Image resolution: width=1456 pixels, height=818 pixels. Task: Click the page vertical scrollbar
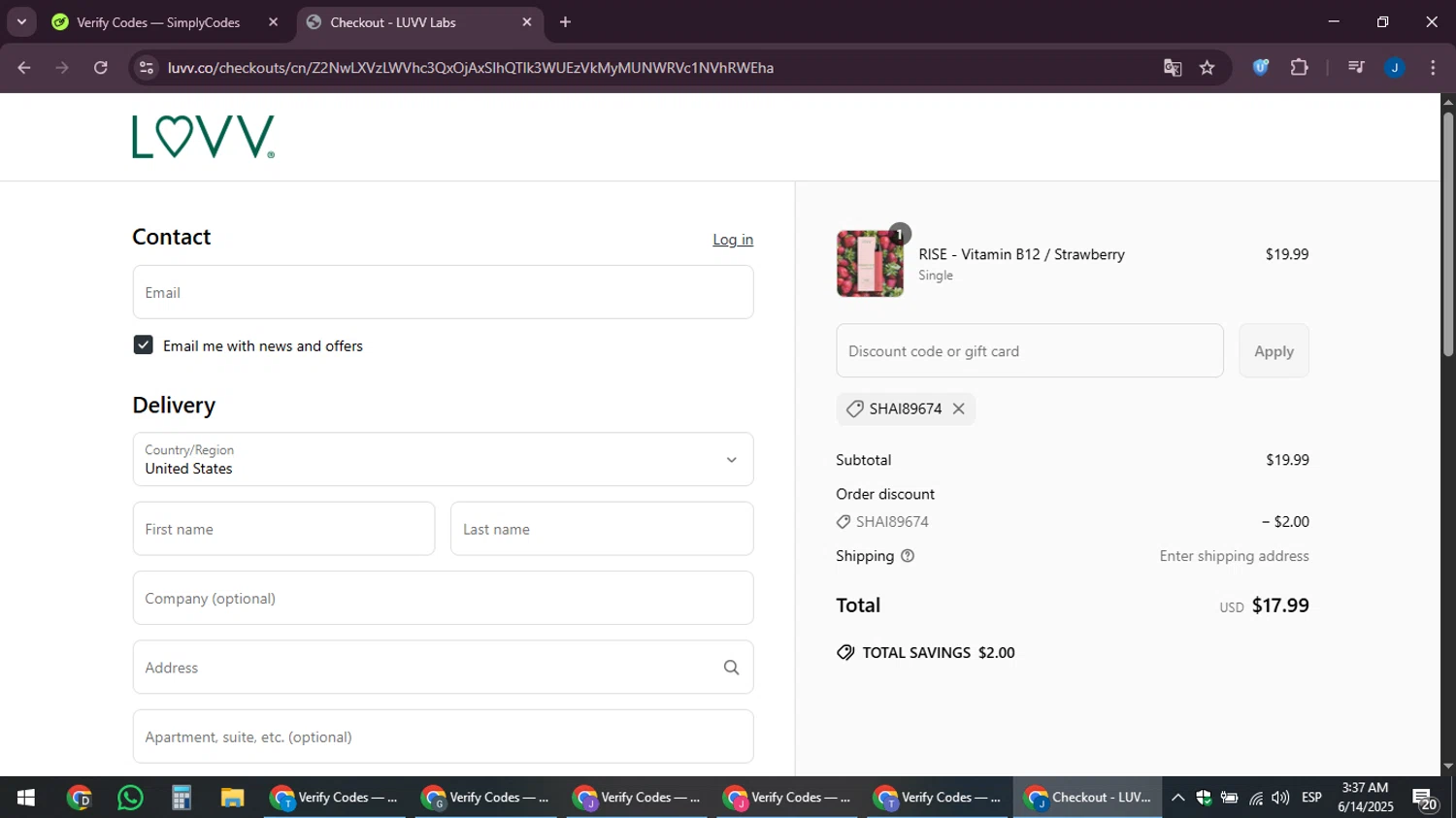coord(1447,235)
